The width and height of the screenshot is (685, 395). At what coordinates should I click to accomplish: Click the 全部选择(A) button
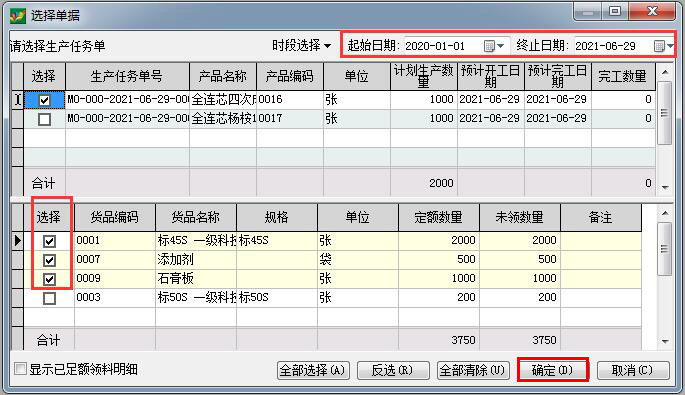pos(313,371)
